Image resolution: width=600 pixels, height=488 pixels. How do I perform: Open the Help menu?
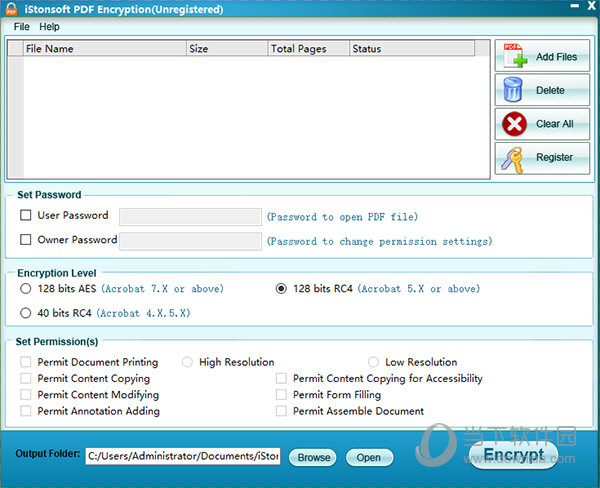pyautogui.click(x=49, y=27)
